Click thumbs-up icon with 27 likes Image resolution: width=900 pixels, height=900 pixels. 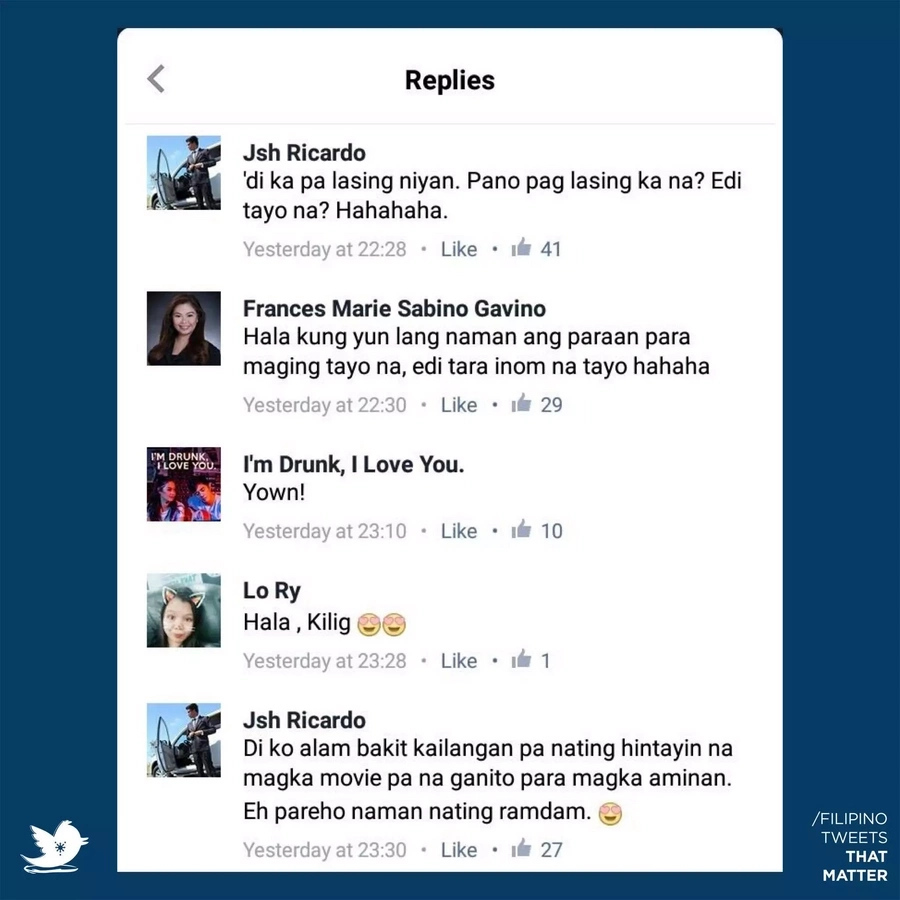click(521, 847)
